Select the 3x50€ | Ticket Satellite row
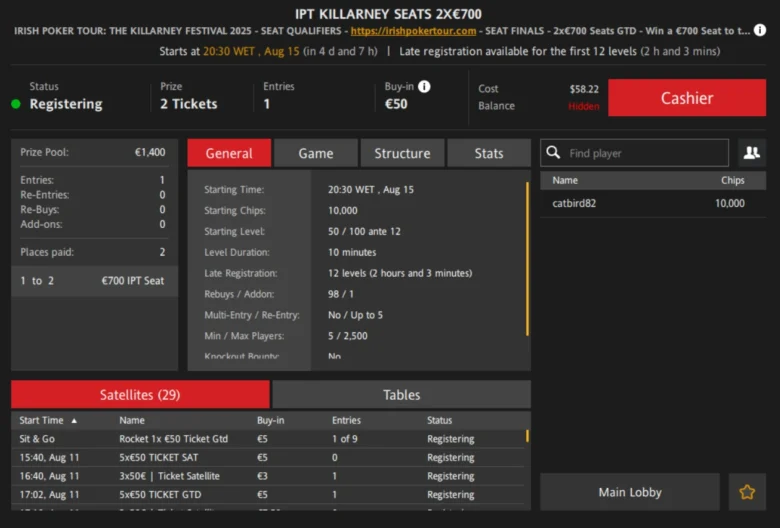Viewport: 780px width, 528px height. point(269,476)
